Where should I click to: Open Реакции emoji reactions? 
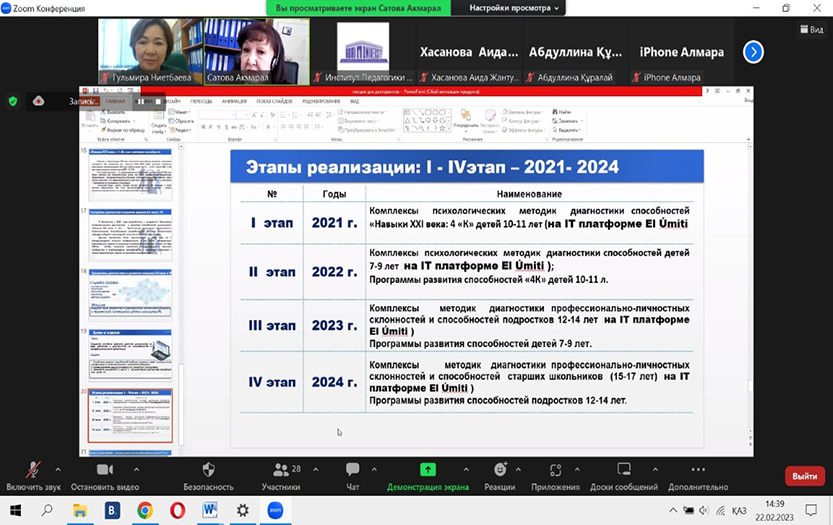(x=500, y=469)
